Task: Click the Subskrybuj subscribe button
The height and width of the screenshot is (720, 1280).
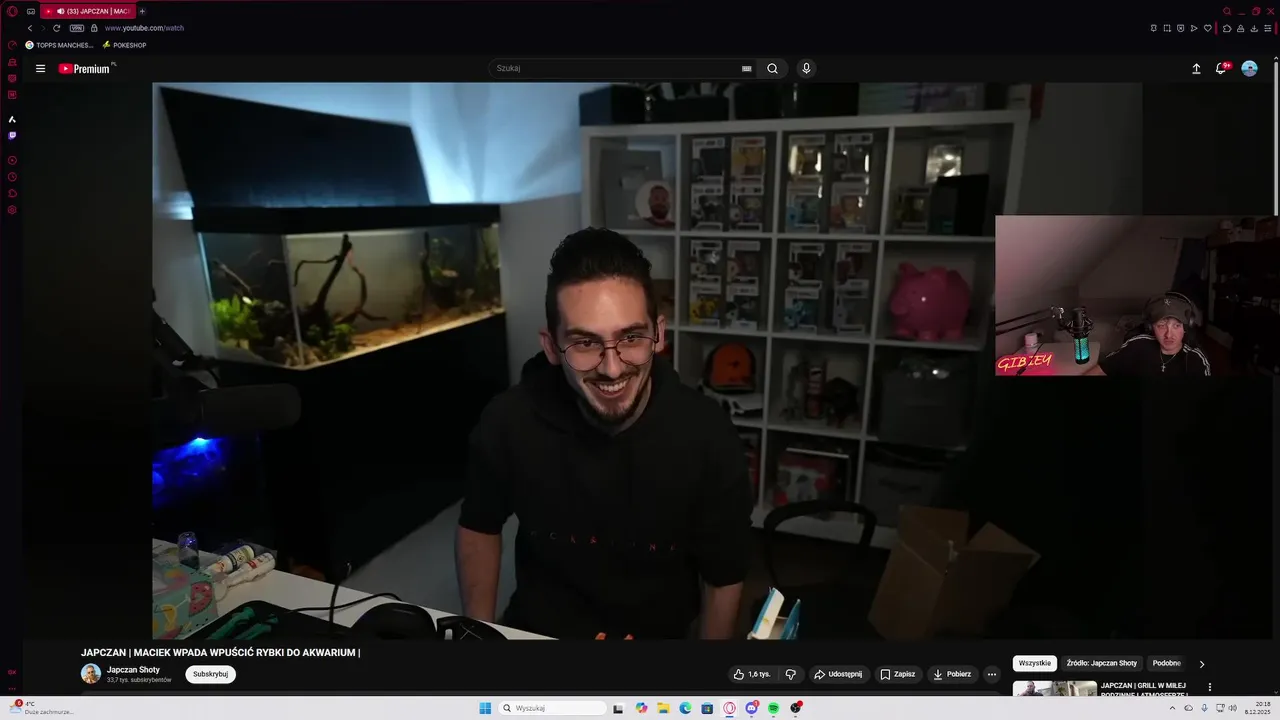Action: [x=210, y=674]
